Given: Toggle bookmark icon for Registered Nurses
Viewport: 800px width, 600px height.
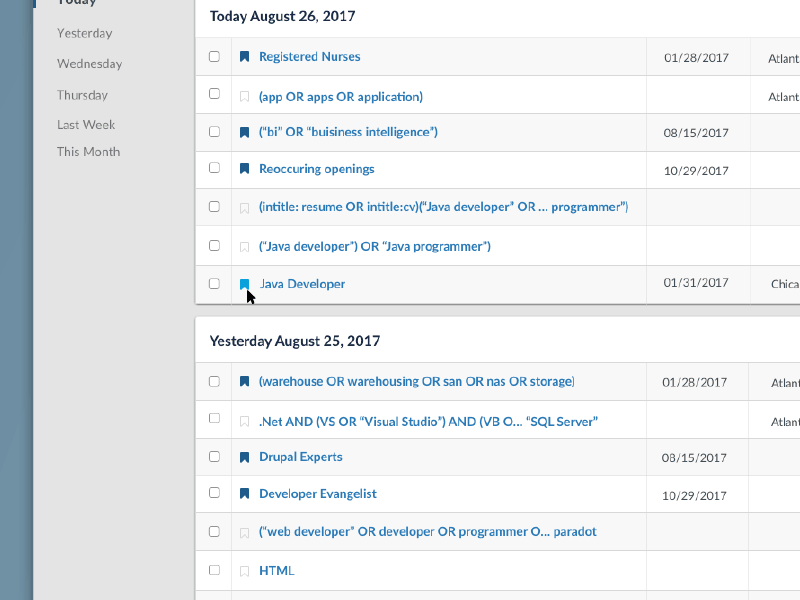Looking at the screenshot, I should 244,57.
